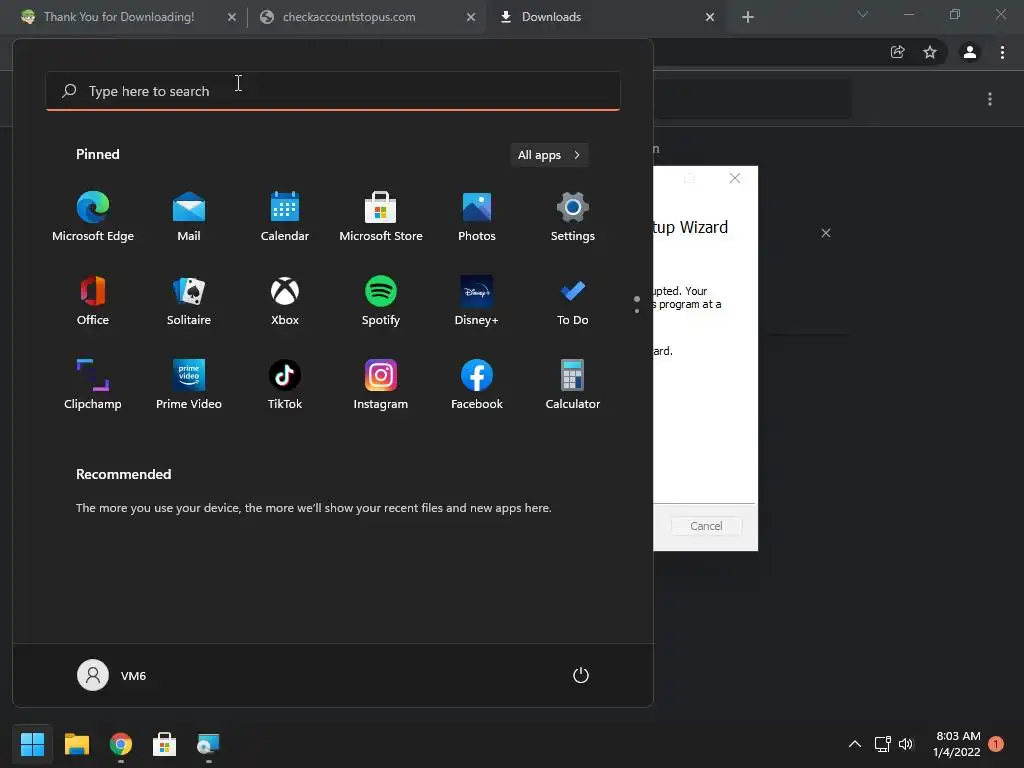Remove the download item with X

pos(826,233)
